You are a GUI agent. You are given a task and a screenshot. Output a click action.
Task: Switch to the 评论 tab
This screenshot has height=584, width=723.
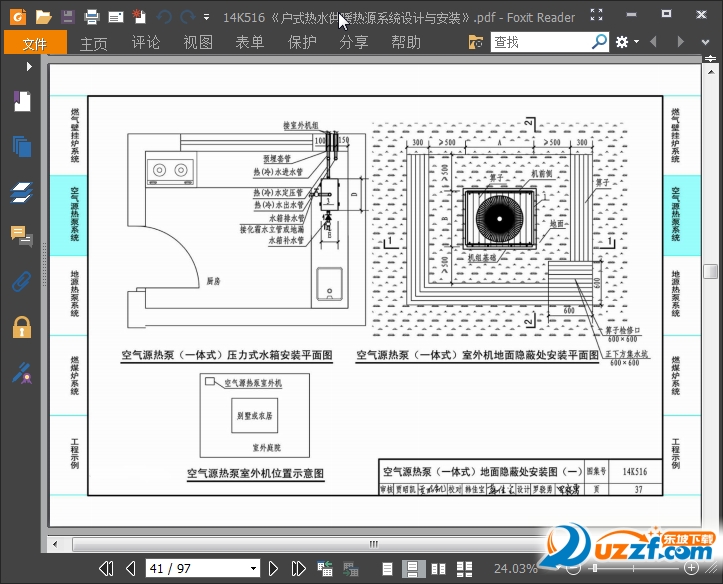click(x=146, y=42)
